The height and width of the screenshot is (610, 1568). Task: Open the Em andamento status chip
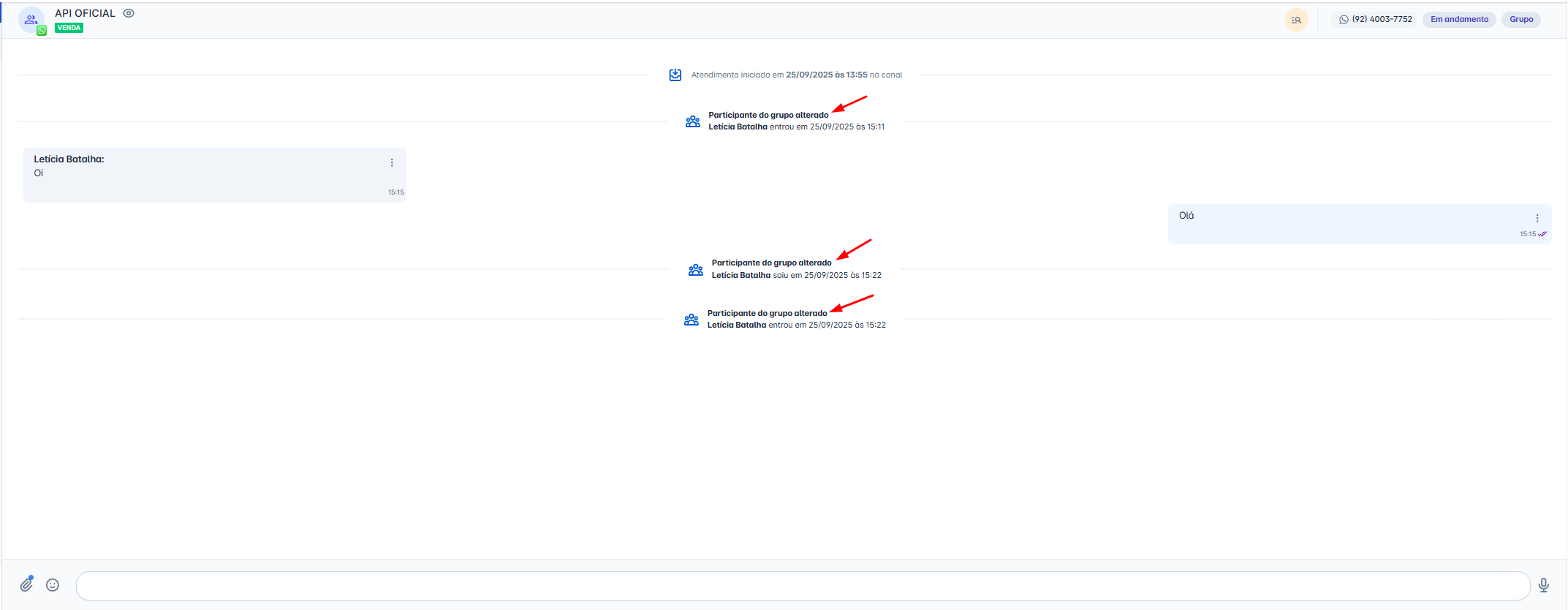1458,19
